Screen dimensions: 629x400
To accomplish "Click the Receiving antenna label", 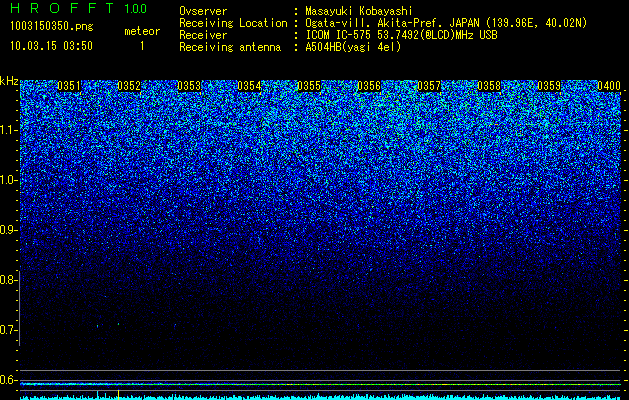I will click(230, 47).
